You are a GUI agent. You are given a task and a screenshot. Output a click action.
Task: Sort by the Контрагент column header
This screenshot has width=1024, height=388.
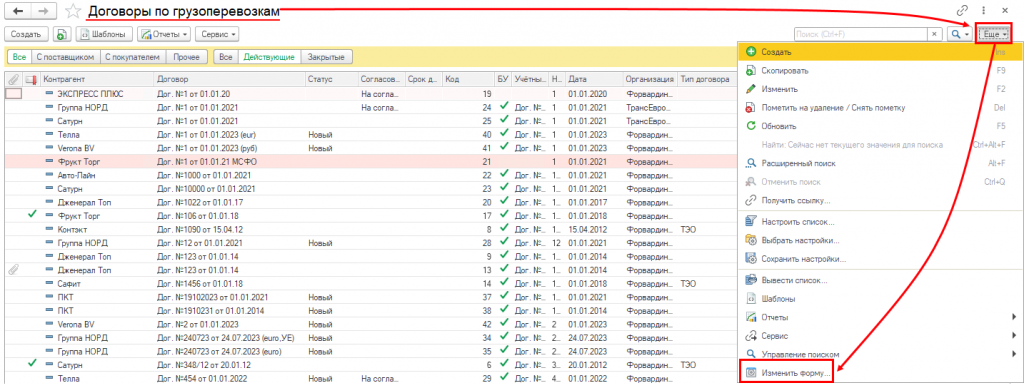click(x=97, y=79)
